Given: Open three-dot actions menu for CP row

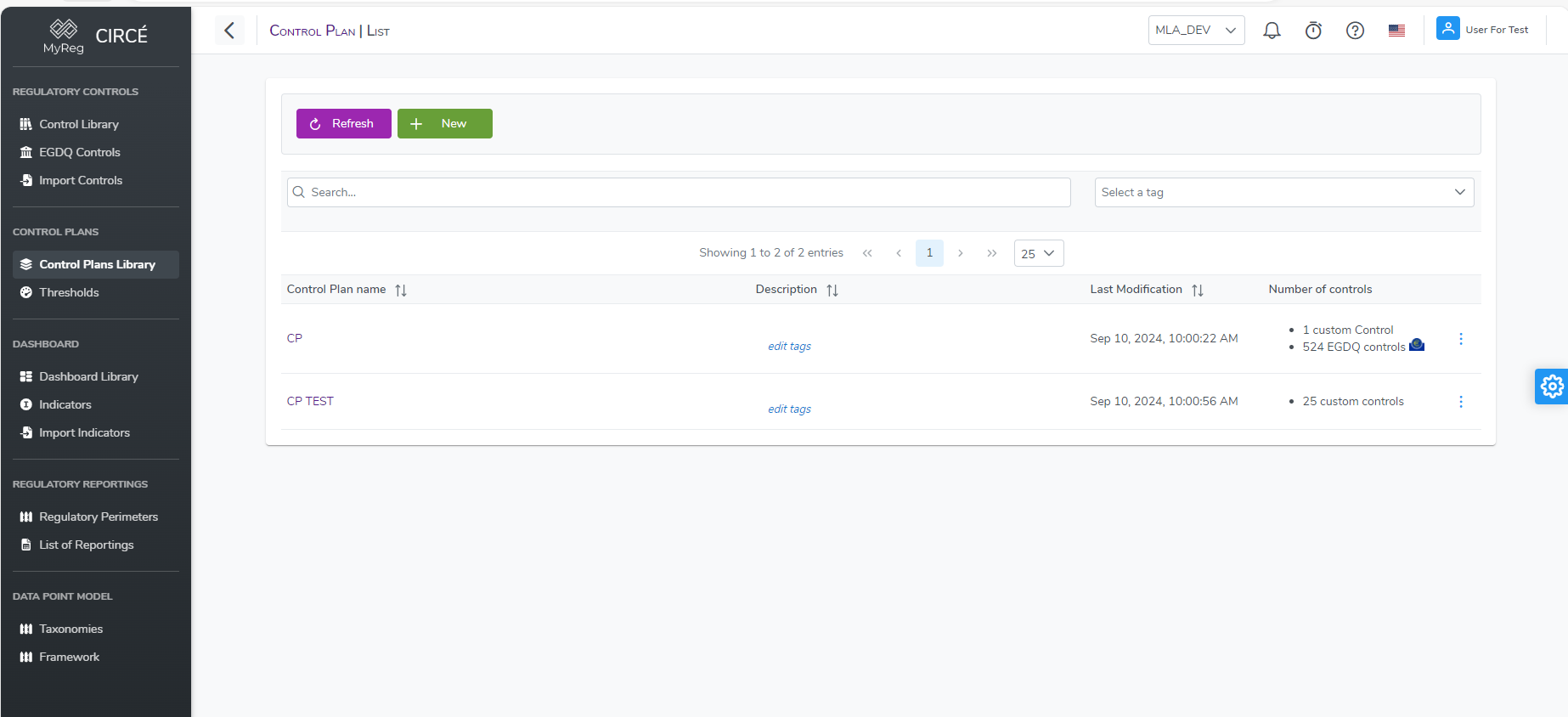Looking at the screenshot, I should 1461,339.
